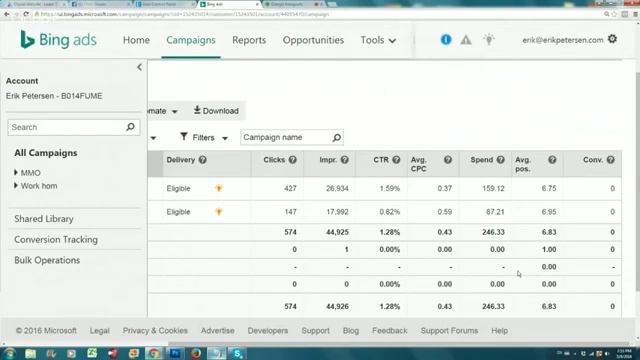
Task: Open the dropdown left of Filters
Action: pos(153,138)
